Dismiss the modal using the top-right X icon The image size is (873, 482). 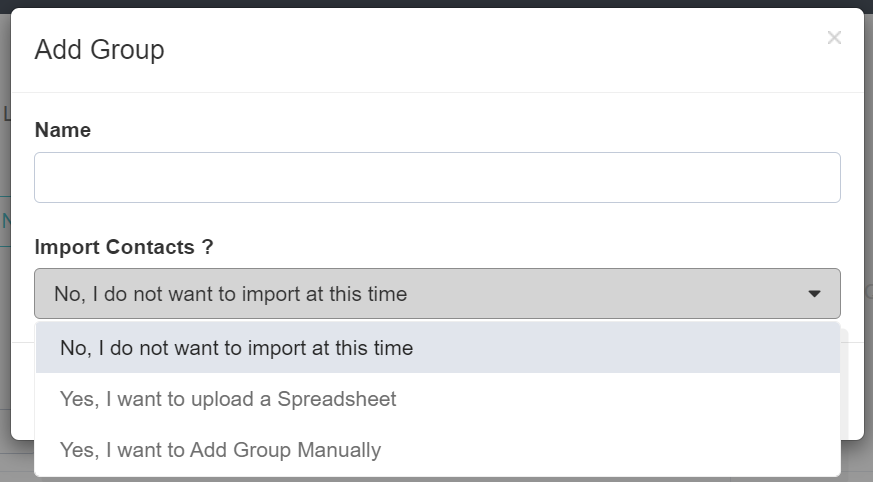click(834, 38)
